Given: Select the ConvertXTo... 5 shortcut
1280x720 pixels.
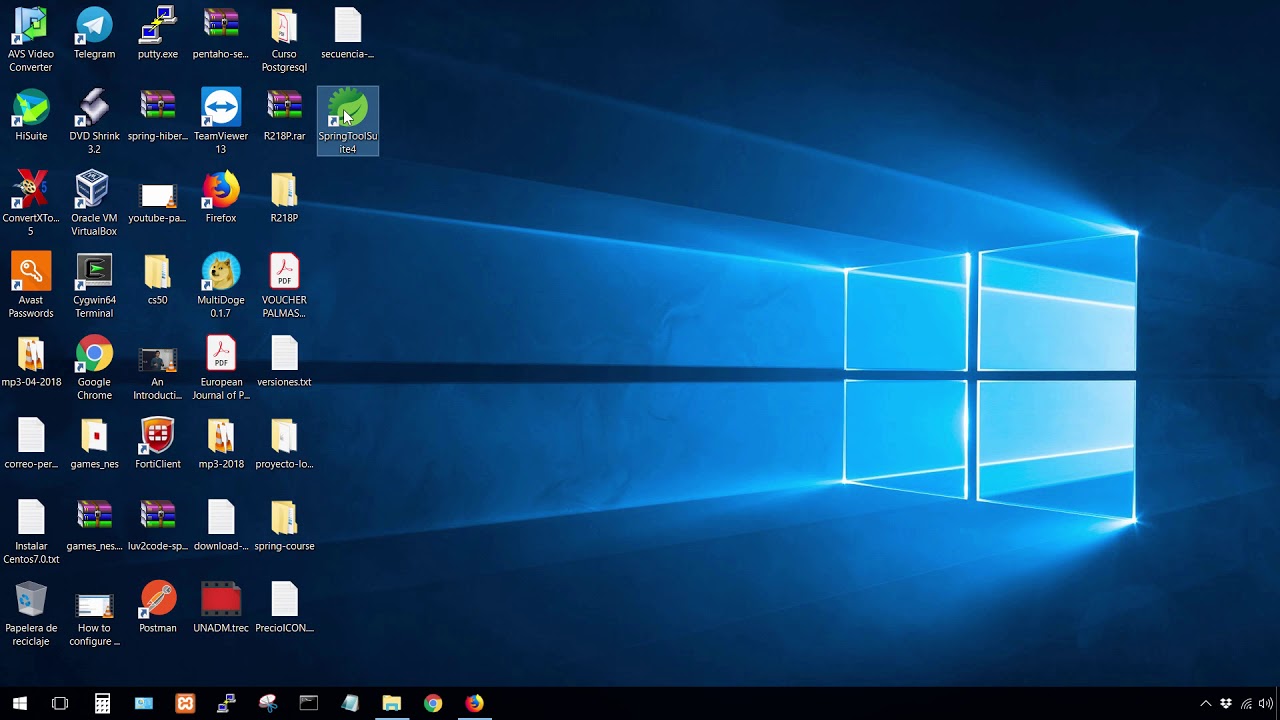Looking at the screenshot, I should pyautogui.click(x=31, y=204).
